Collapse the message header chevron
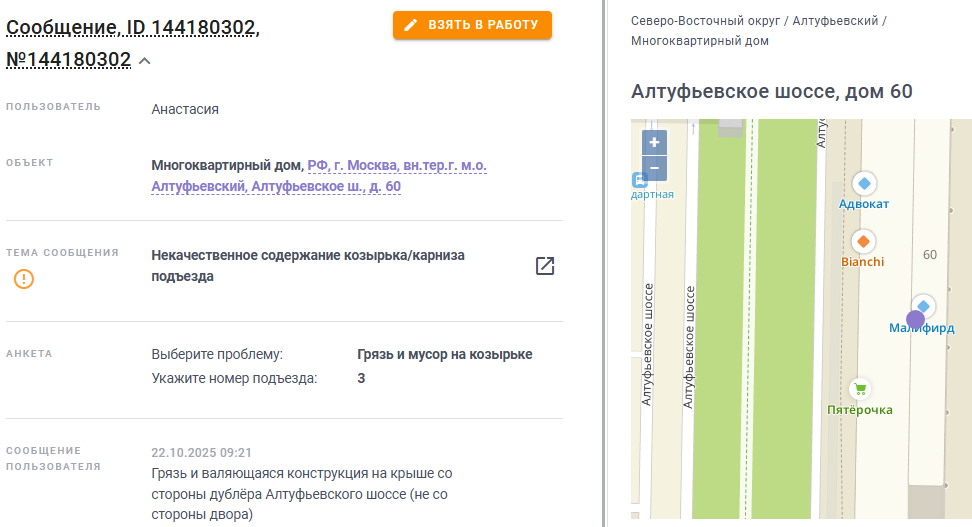Image resolution: width=972 pixels, height=527 pixels. pos(144,61)
